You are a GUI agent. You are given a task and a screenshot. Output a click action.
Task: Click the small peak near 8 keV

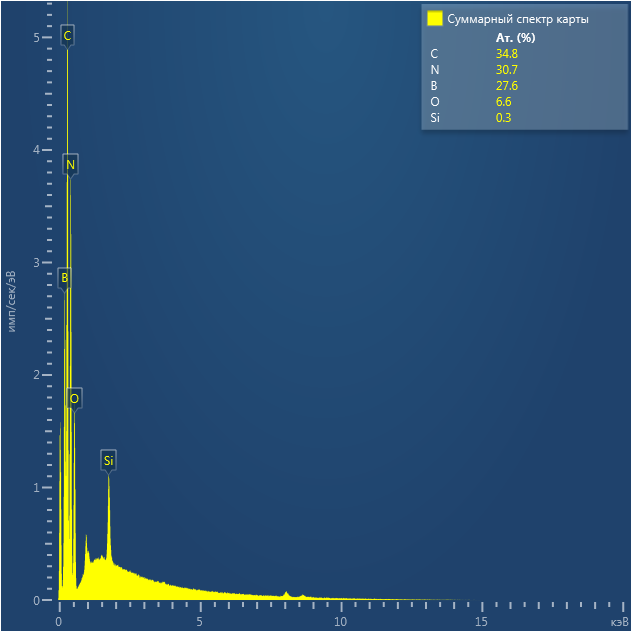pyautogui.click(x=286, y=594)
